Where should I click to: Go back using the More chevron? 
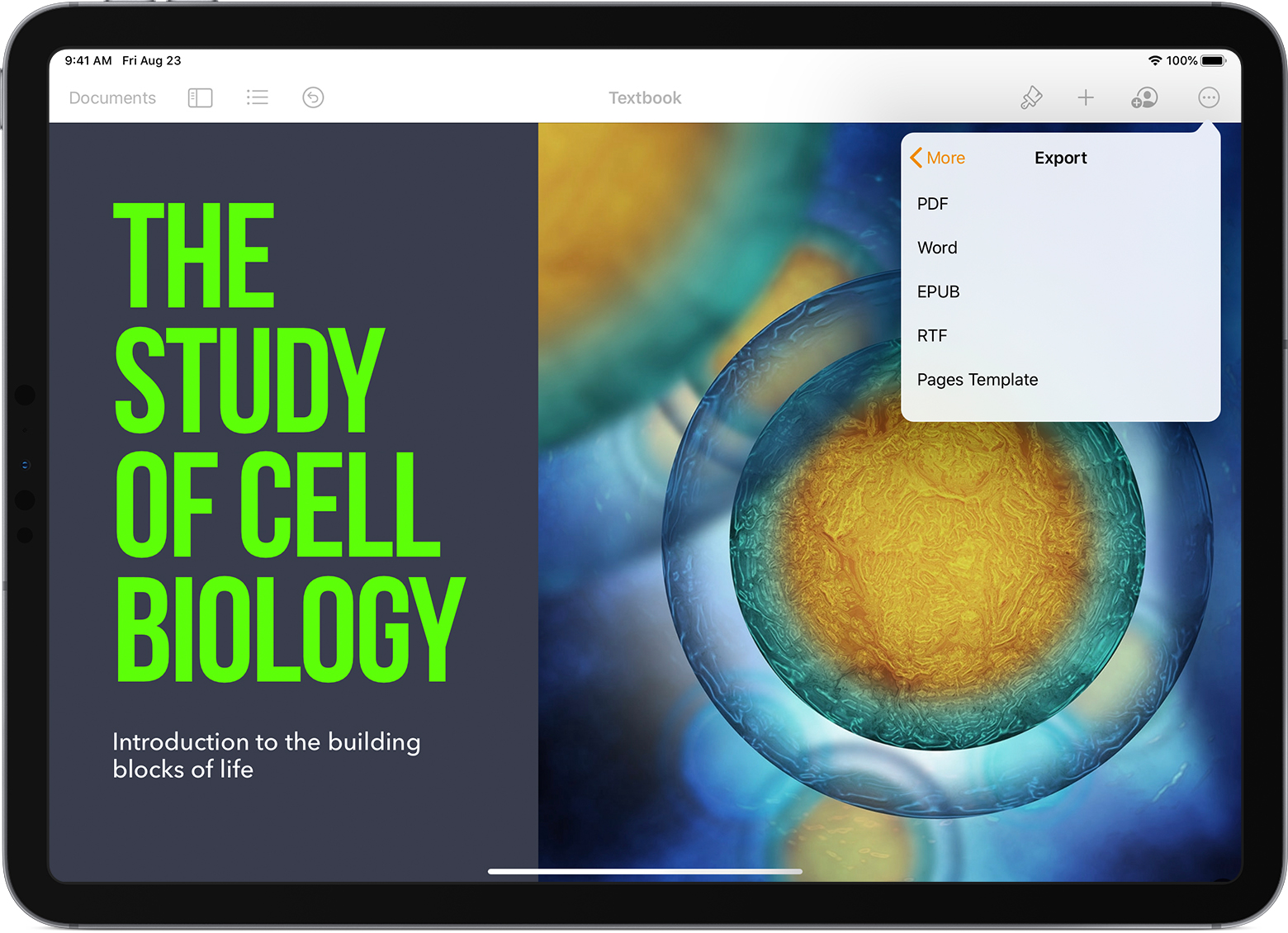pyautogui.click(x=937, y=158)
